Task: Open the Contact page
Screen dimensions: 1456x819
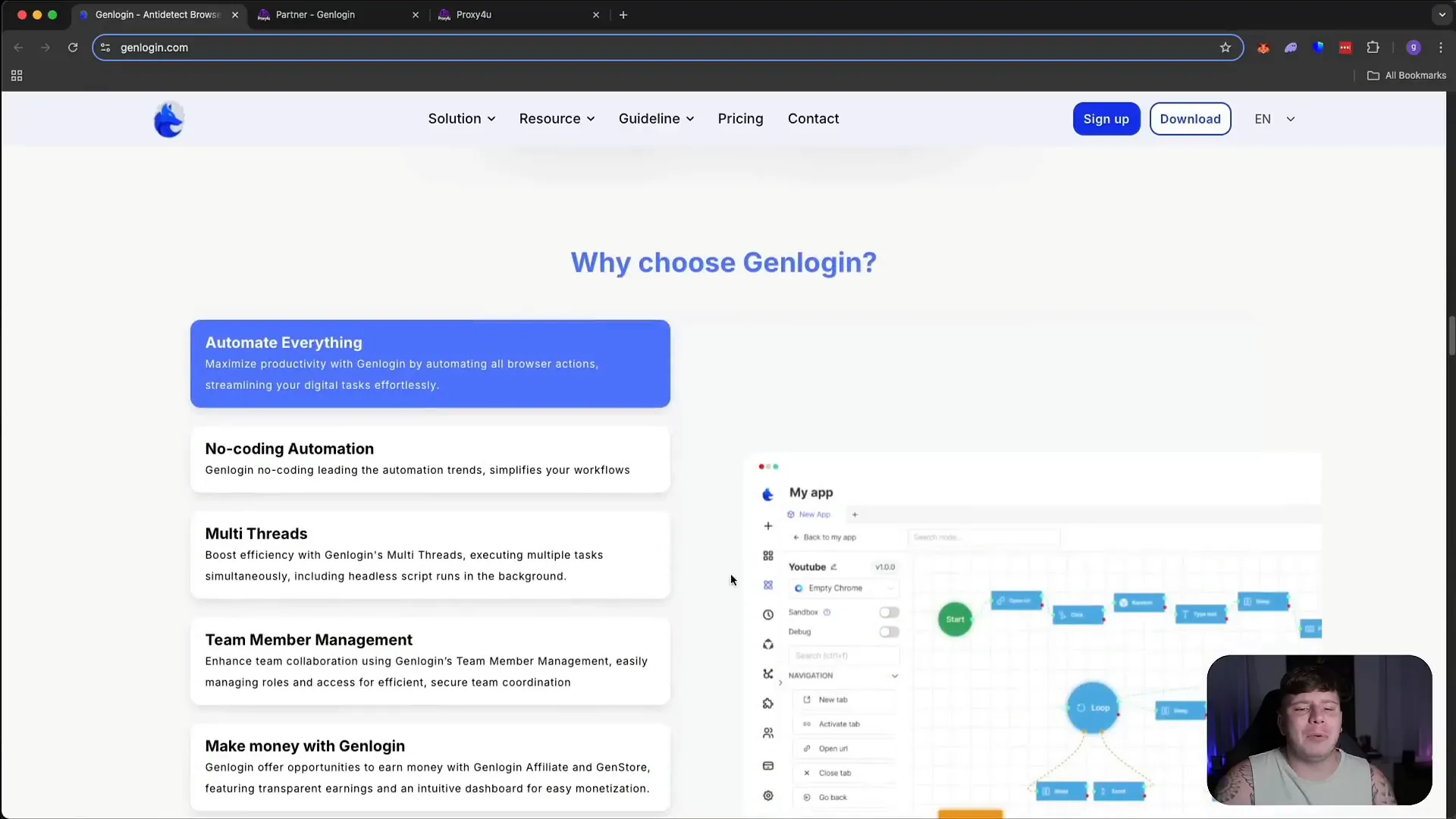Action: tap(813, 118)
